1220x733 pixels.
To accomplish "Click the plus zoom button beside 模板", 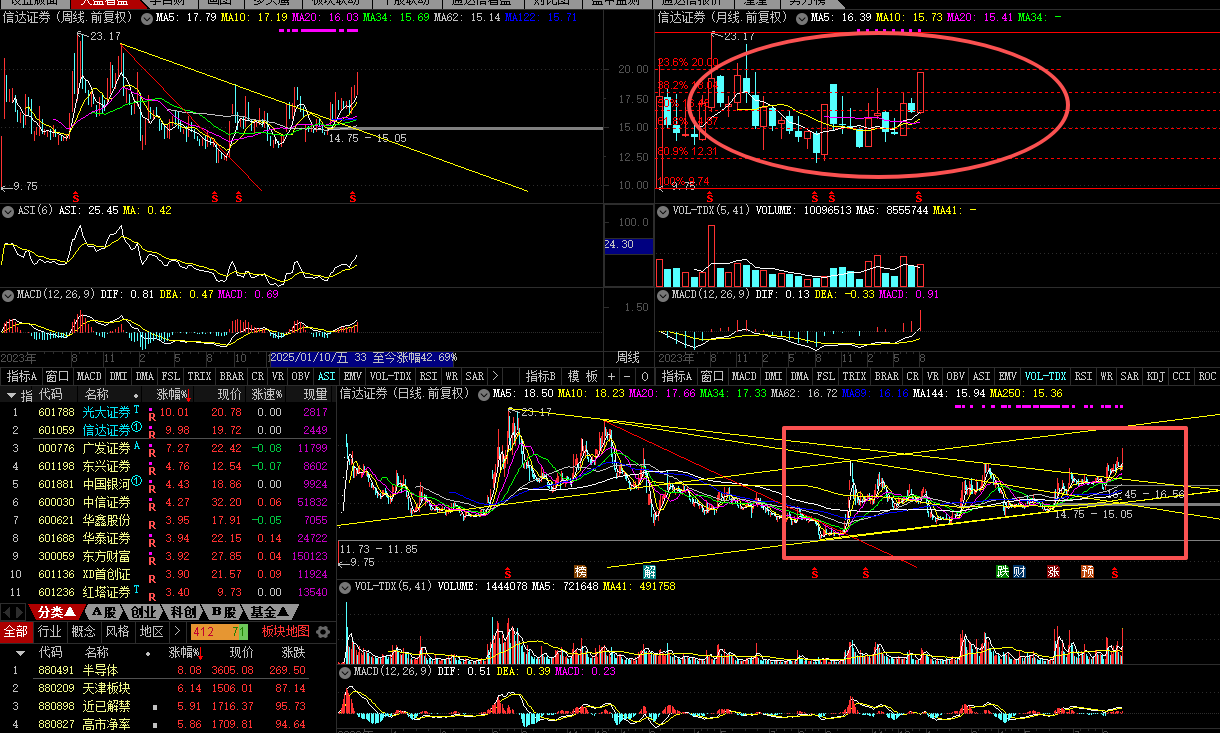I will [x=612, y=376].
